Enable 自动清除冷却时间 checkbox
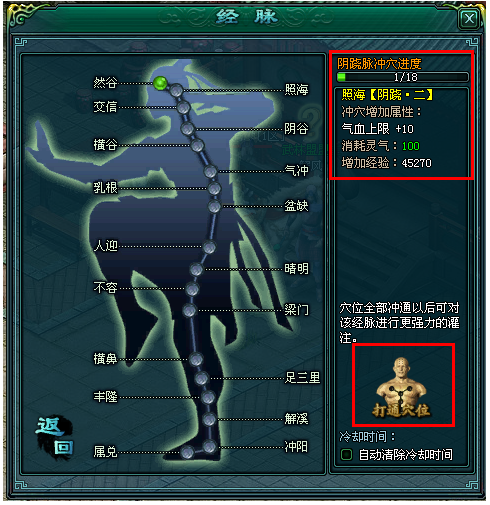 pos(346,454)
